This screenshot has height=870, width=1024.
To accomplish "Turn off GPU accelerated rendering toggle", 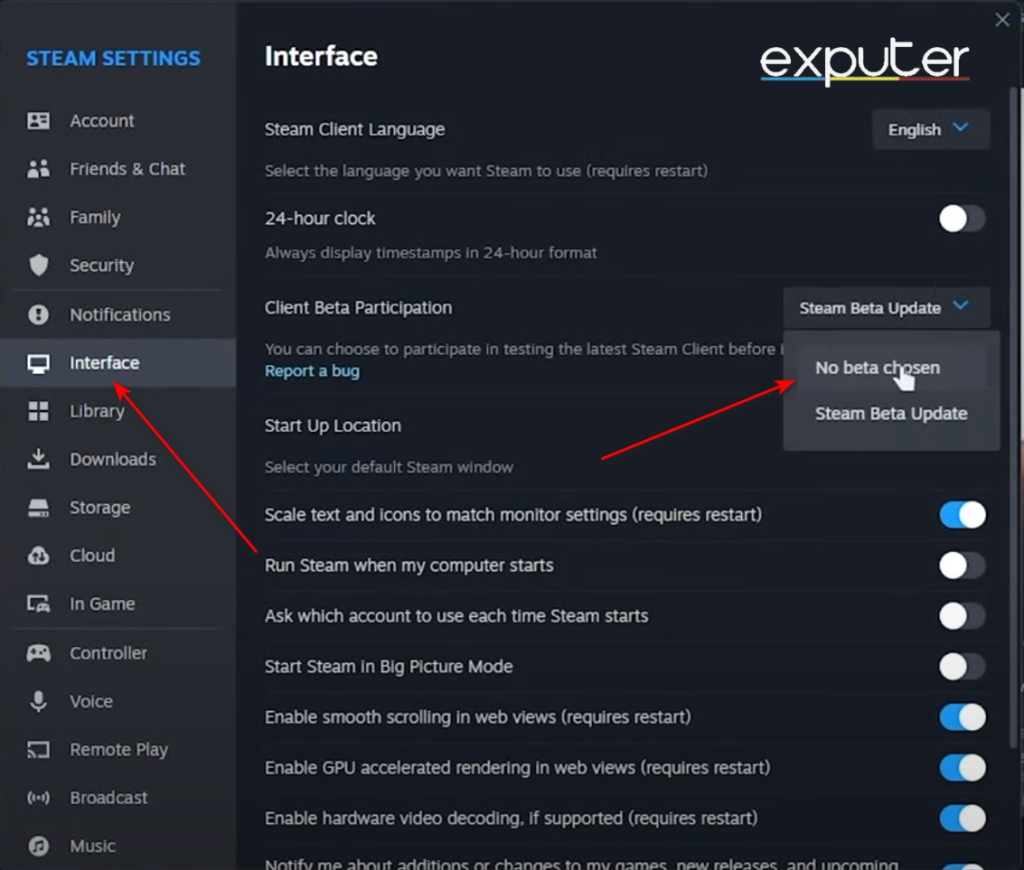I will pos(961,768).
